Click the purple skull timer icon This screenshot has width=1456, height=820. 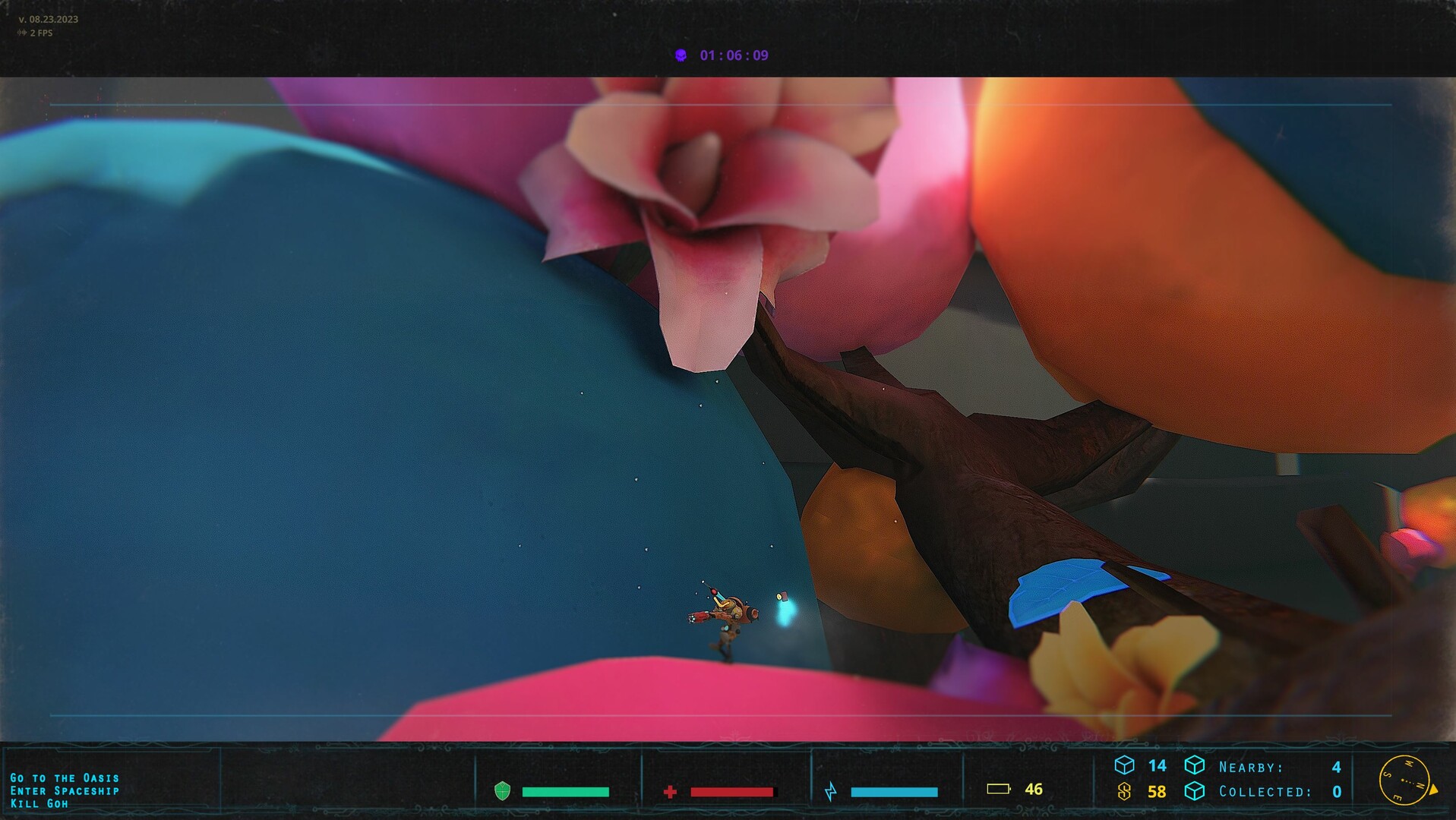click(x=681, y=55)
